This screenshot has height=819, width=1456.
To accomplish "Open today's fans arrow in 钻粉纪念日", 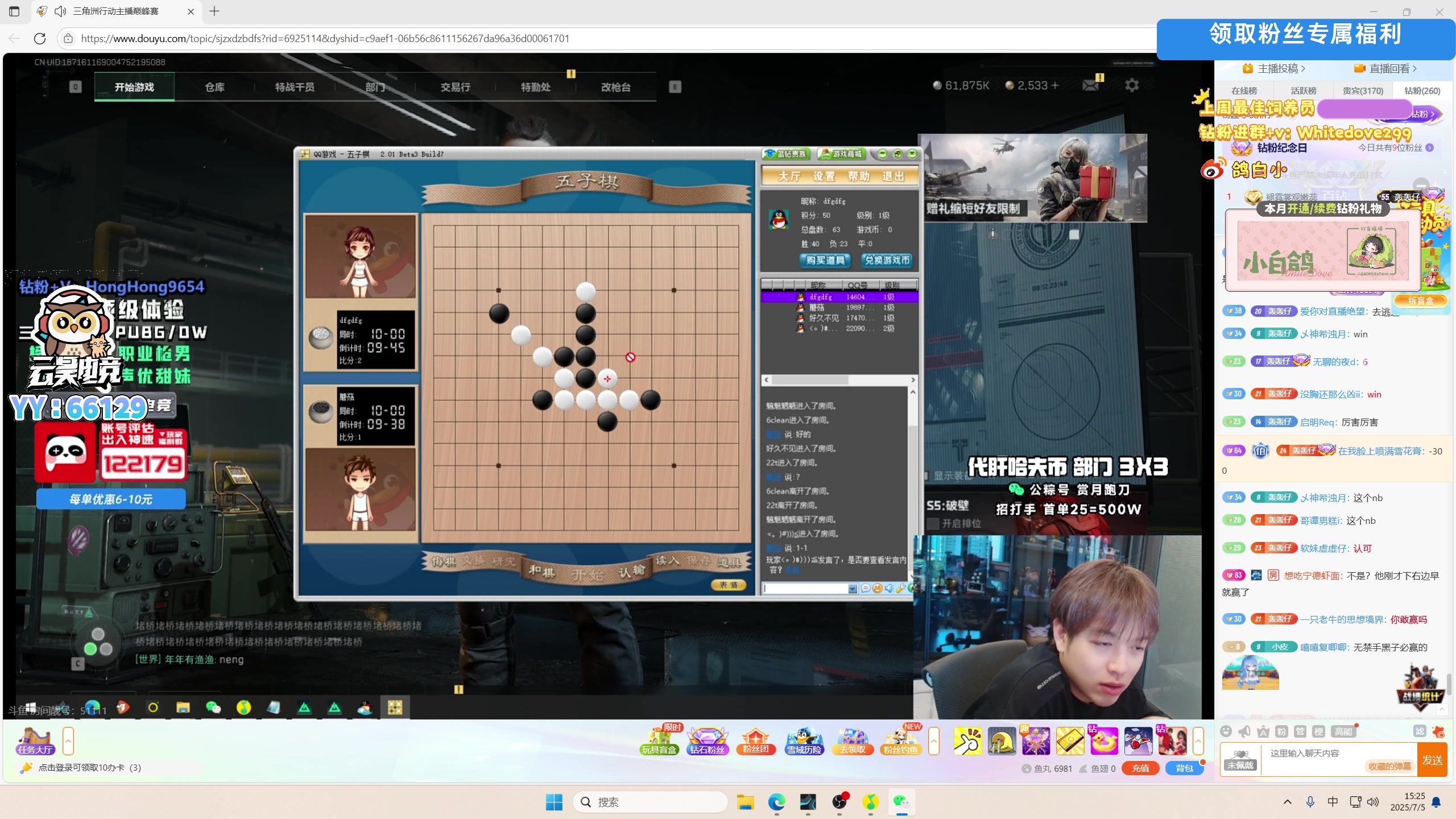I will pos(1430,148).
